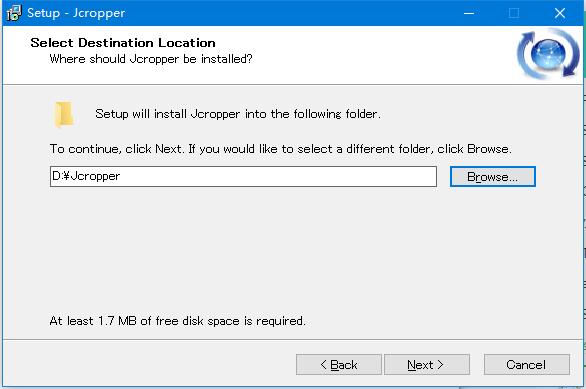Click the Browse... button

(x=493, y=176)
